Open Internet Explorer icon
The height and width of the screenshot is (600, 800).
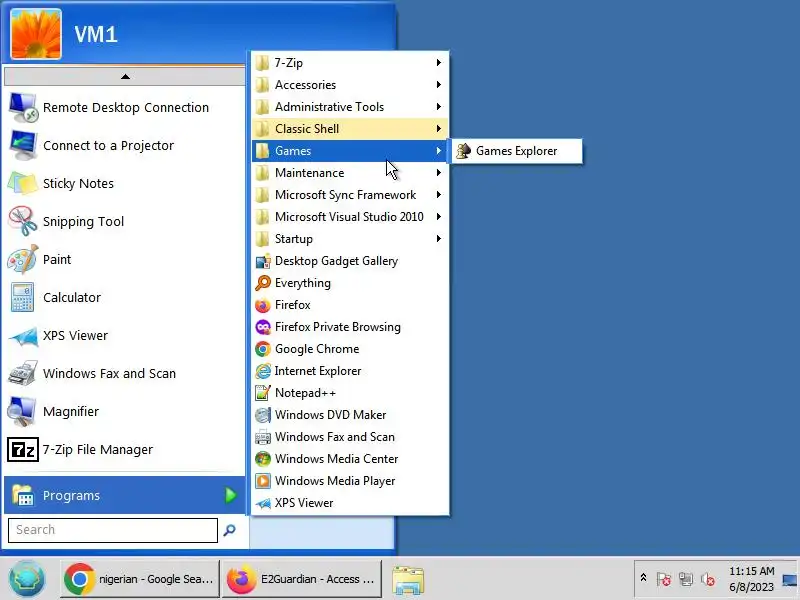point(263,371)
